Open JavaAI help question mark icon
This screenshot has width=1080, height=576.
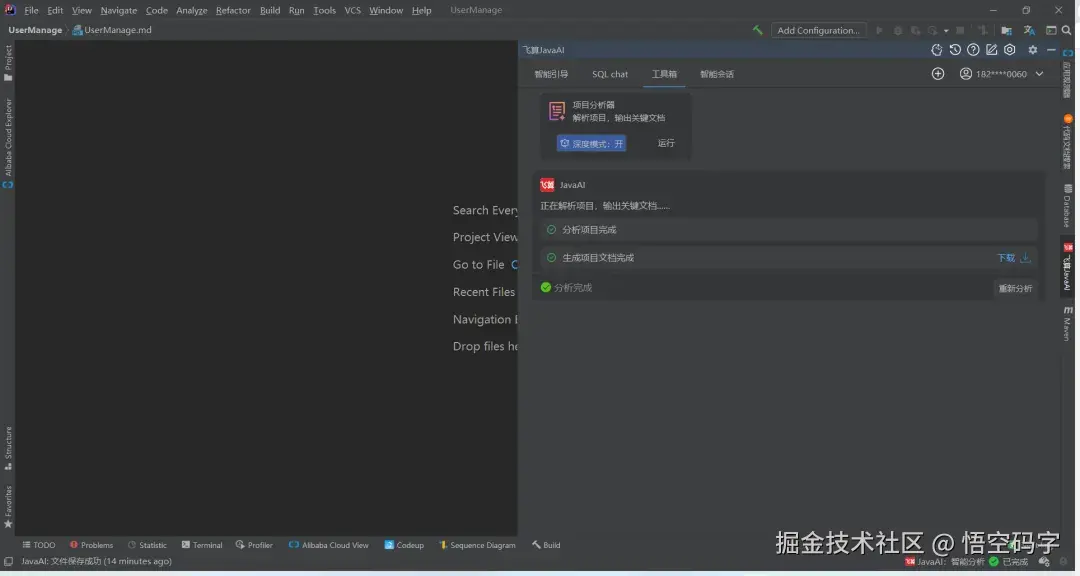973,50
